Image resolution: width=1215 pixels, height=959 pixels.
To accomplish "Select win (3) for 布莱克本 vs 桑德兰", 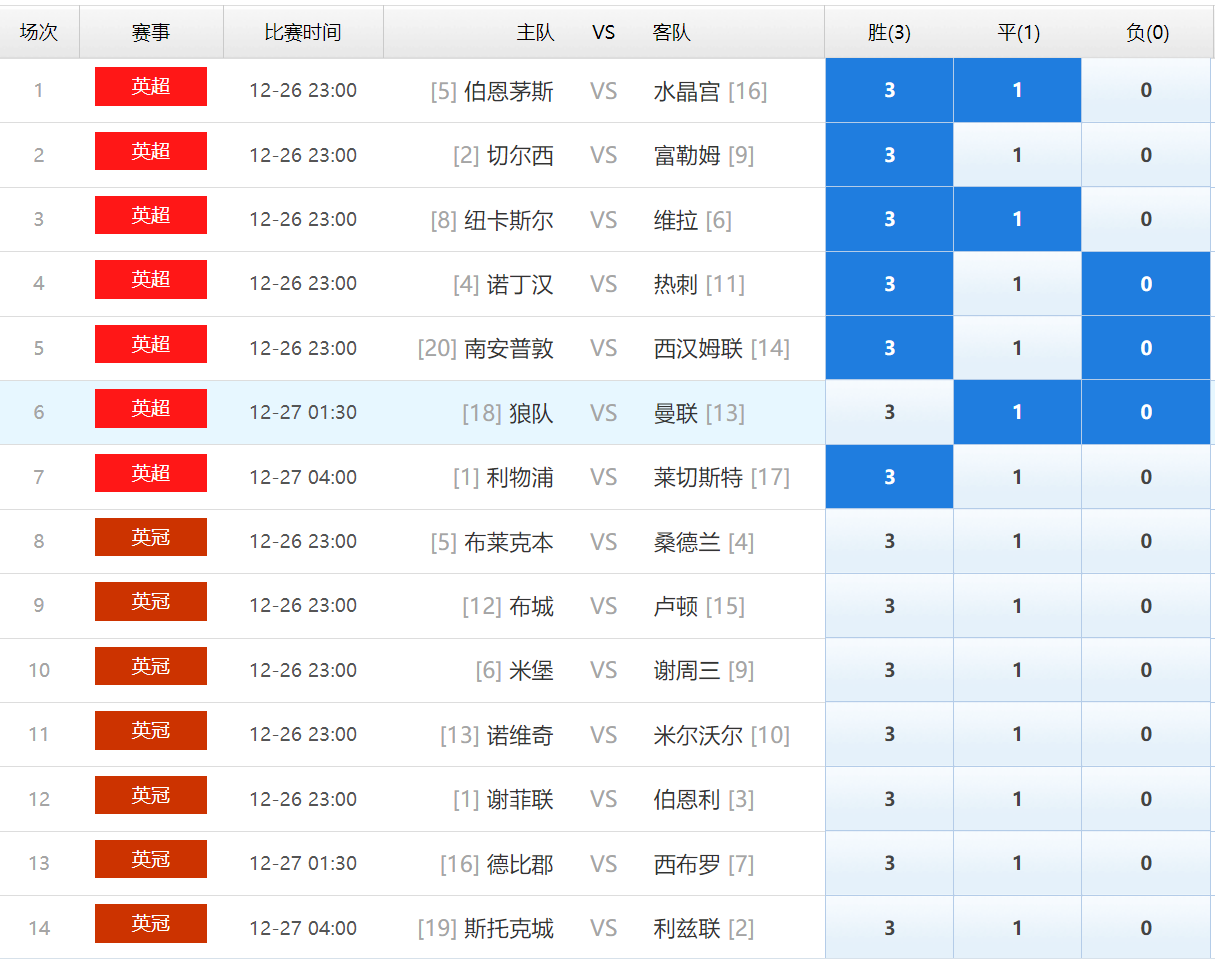I will pyautogui.click(x=889, y=541).
